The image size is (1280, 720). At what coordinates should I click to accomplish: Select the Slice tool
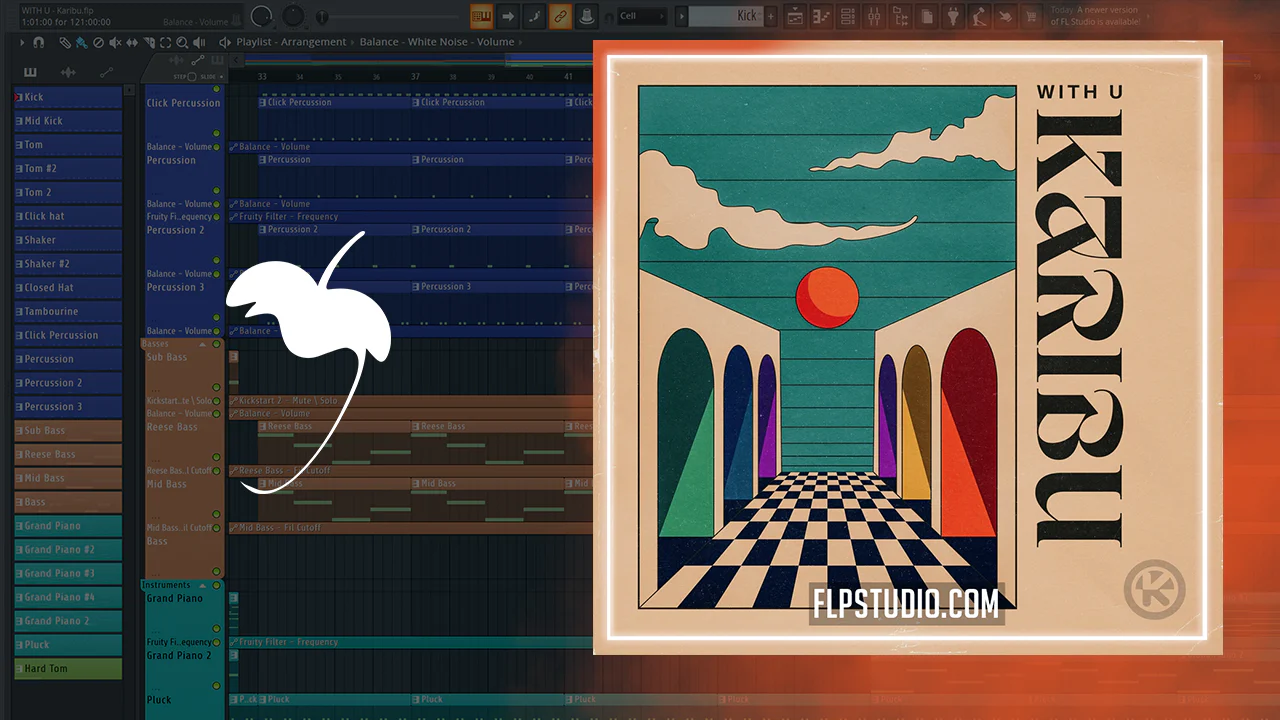pos(149,43)
